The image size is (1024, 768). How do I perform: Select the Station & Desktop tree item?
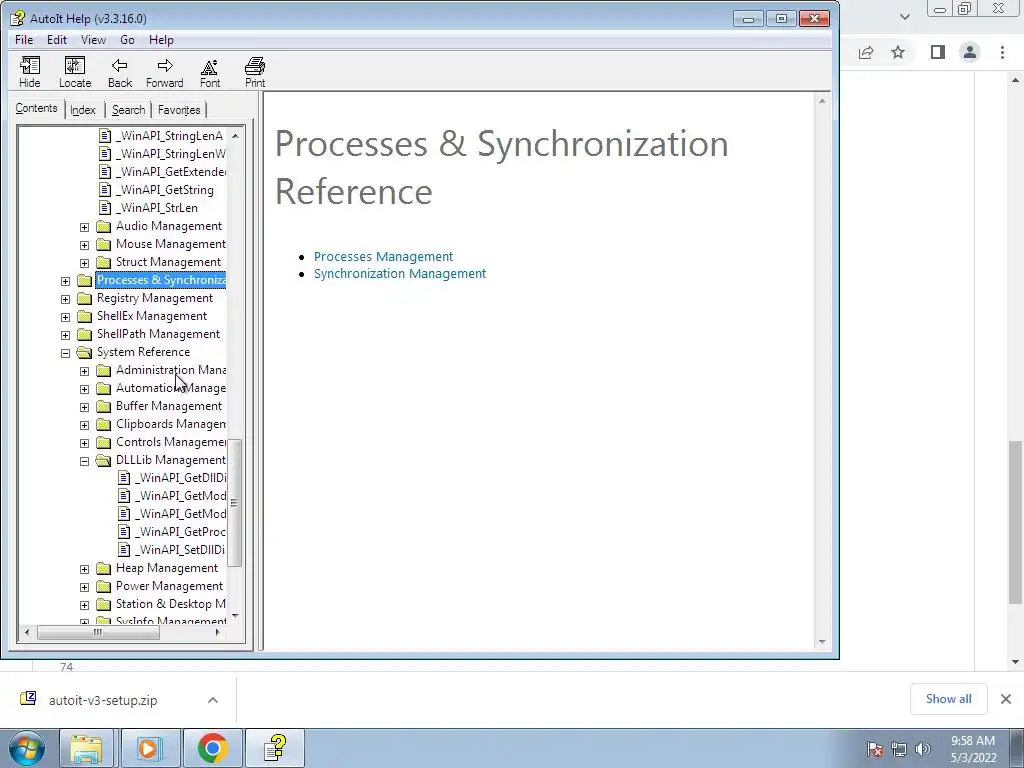click(170, 604)
